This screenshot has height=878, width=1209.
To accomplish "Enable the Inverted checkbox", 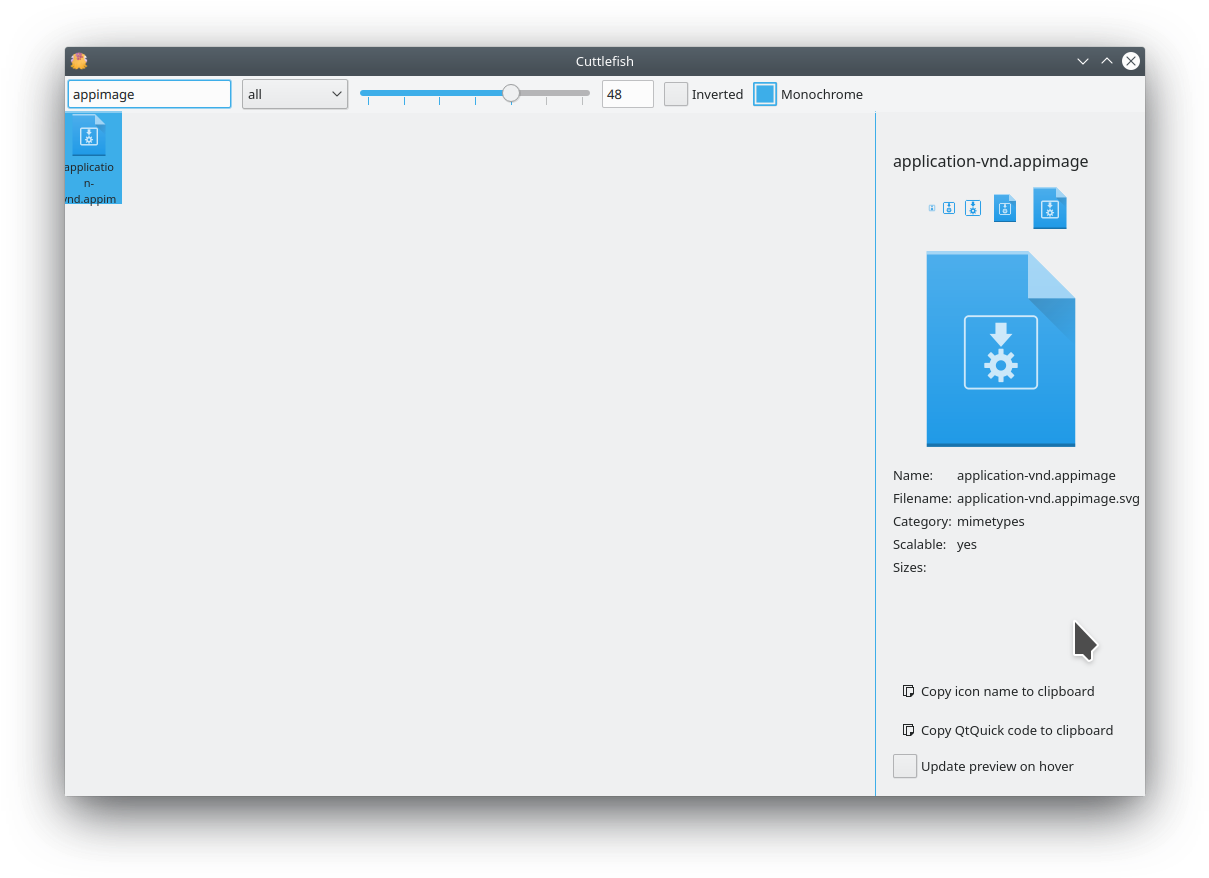I will (677, 94).
